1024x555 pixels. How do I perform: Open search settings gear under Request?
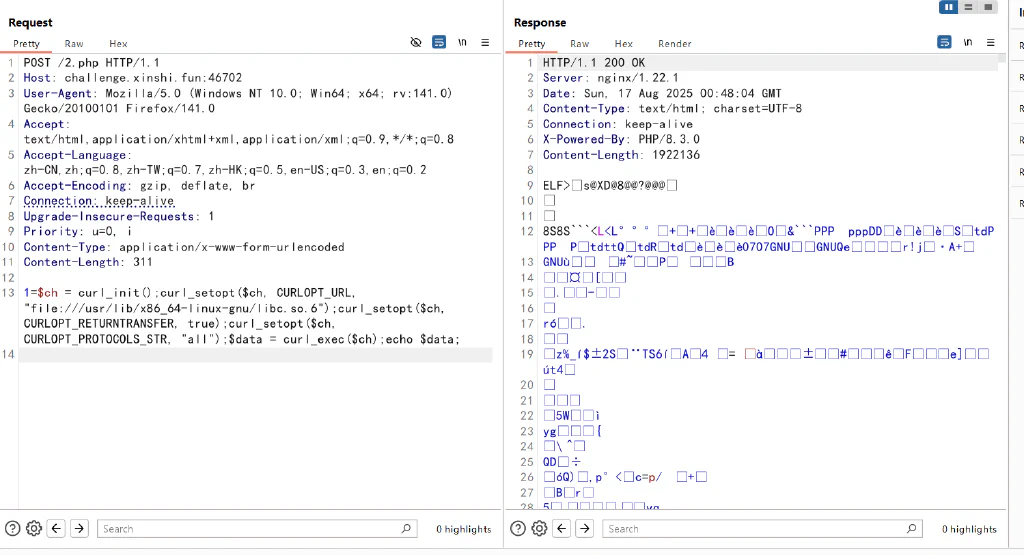coord(34,528)
